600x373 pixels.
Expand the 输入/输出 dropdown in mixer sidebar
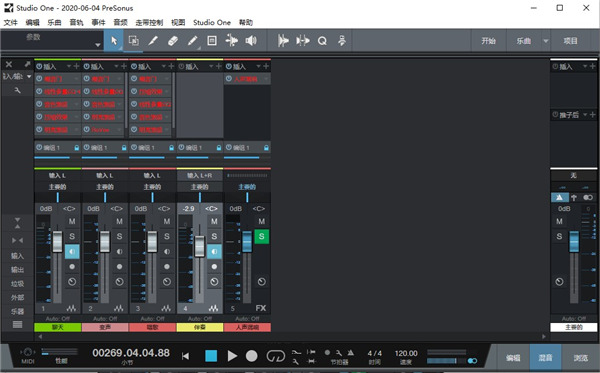[x=29, y=77]
